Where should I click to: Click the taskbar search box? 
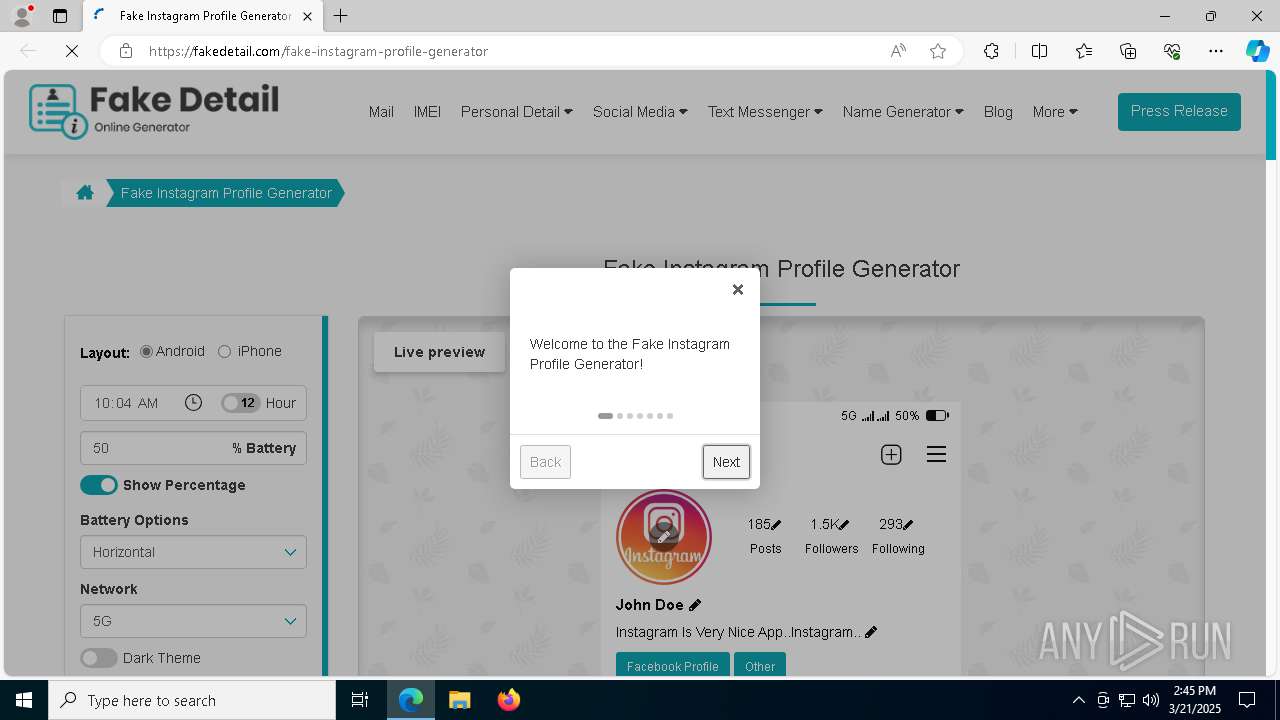click(x=192, y=700)
